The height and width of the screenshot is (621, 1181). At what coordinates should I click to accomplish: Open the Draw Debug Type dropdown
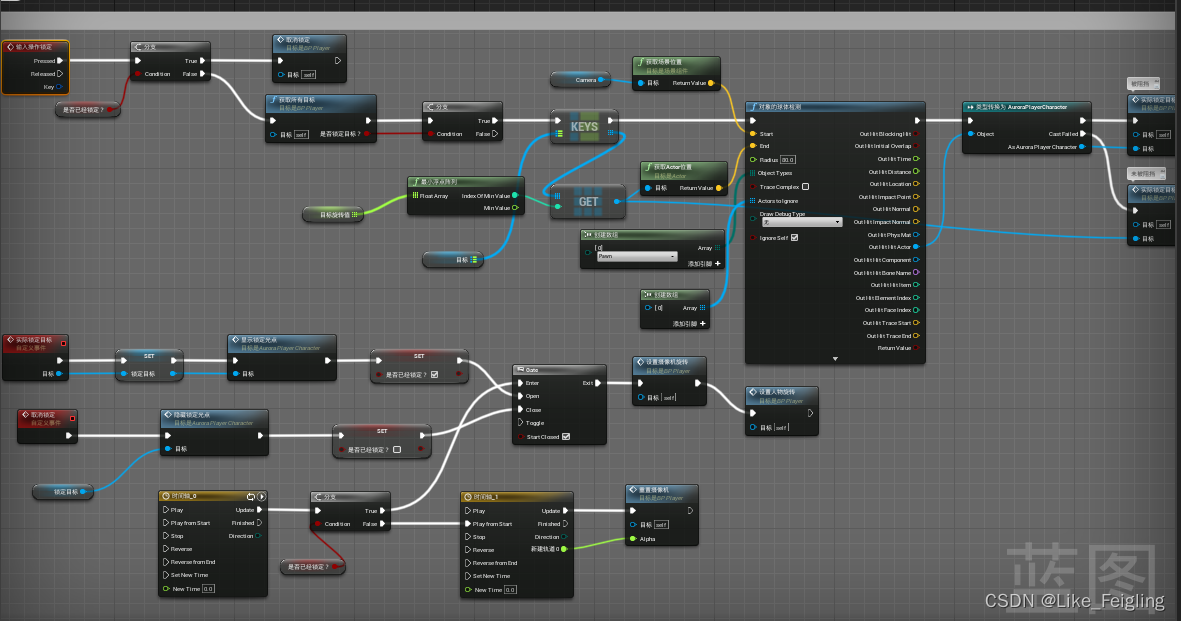click(801, 222)
